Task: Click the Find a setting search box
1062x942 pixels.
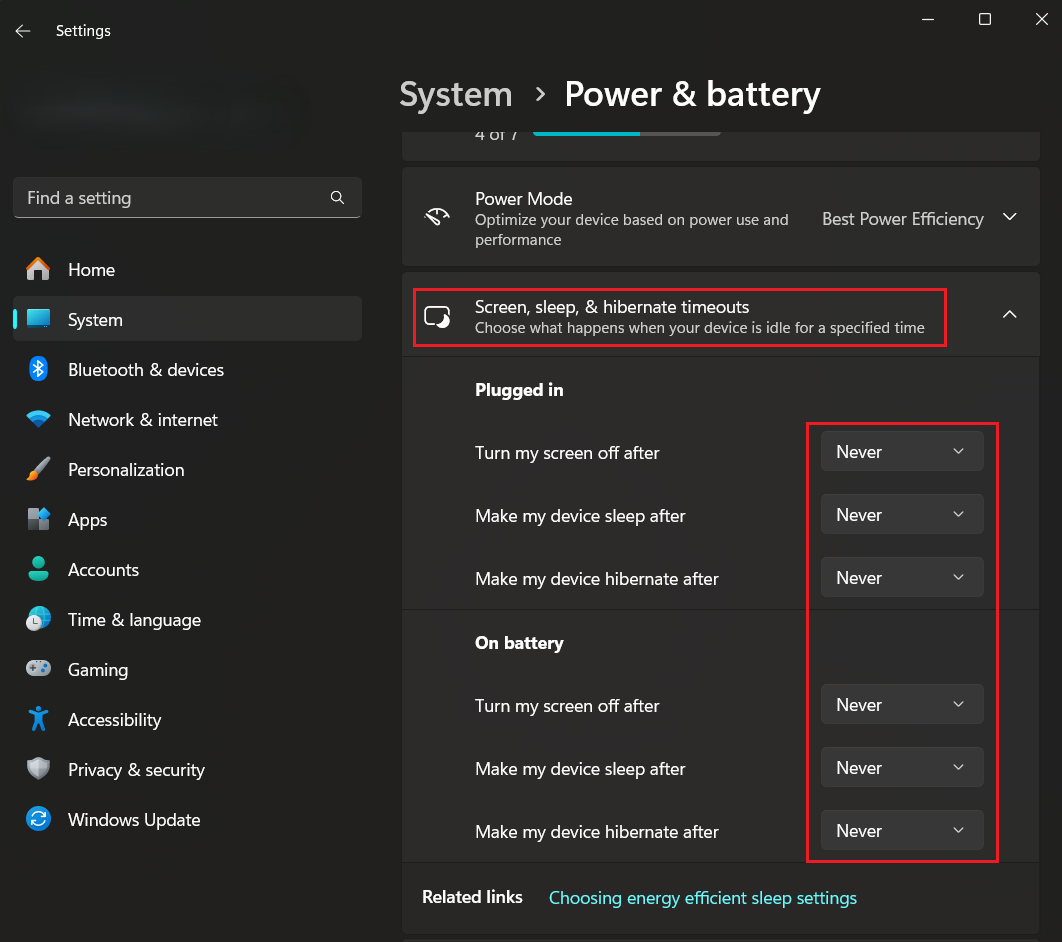Action: 170,198
